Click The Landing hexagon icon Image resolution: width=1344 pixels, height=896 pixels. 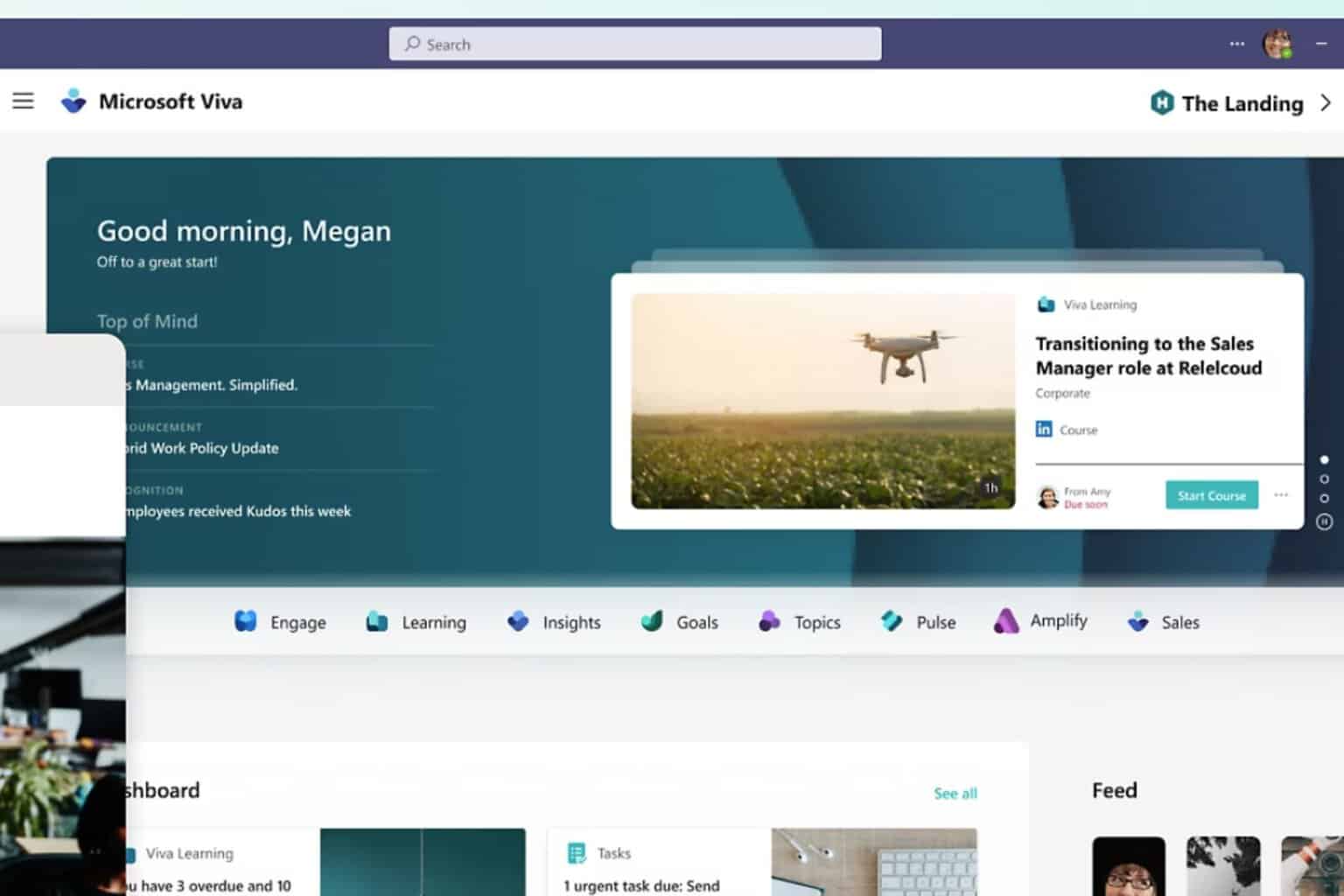click(1161, 102)
